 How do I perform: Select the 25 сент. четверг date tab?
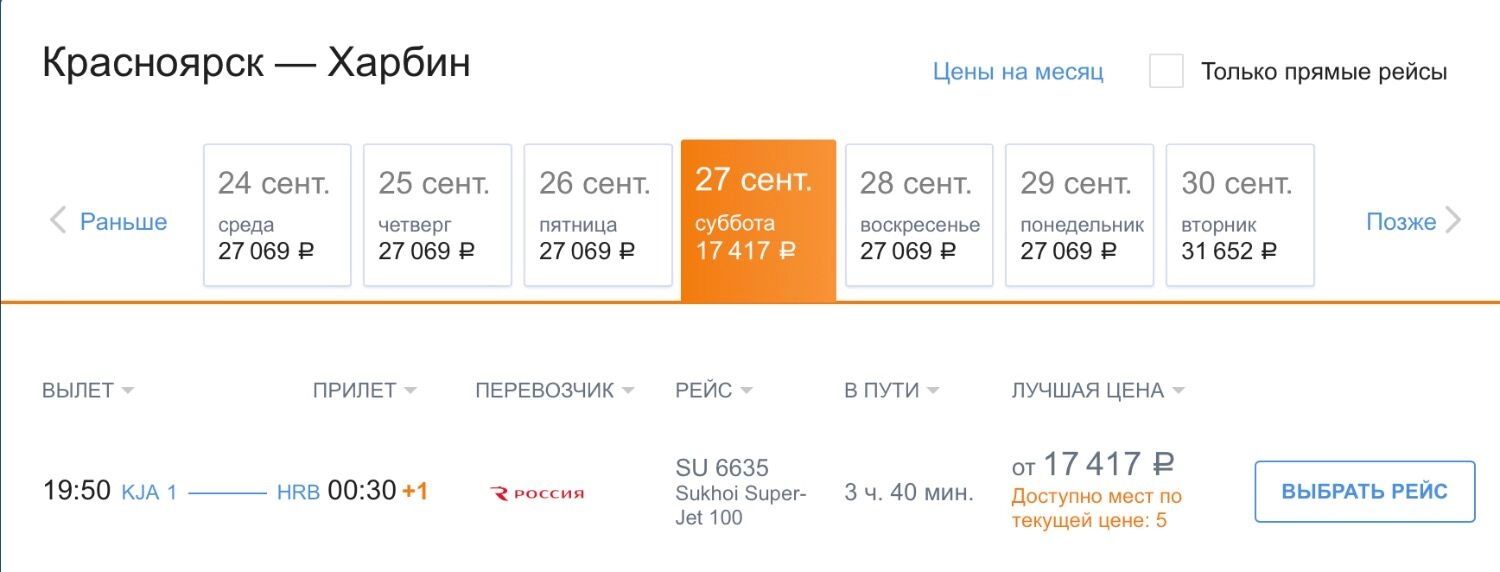tap(437, 215)
